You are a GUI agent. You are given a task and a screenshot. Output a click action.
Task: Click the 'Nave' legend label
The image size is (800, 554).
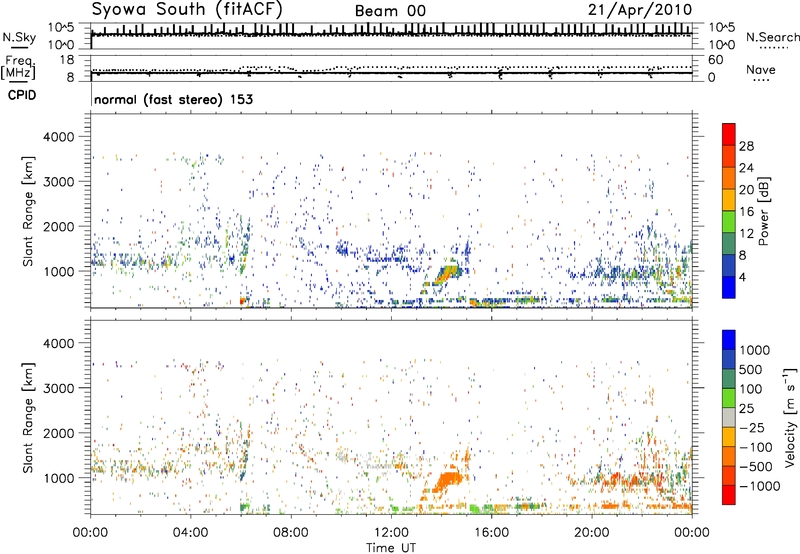[x=761, y=69]
